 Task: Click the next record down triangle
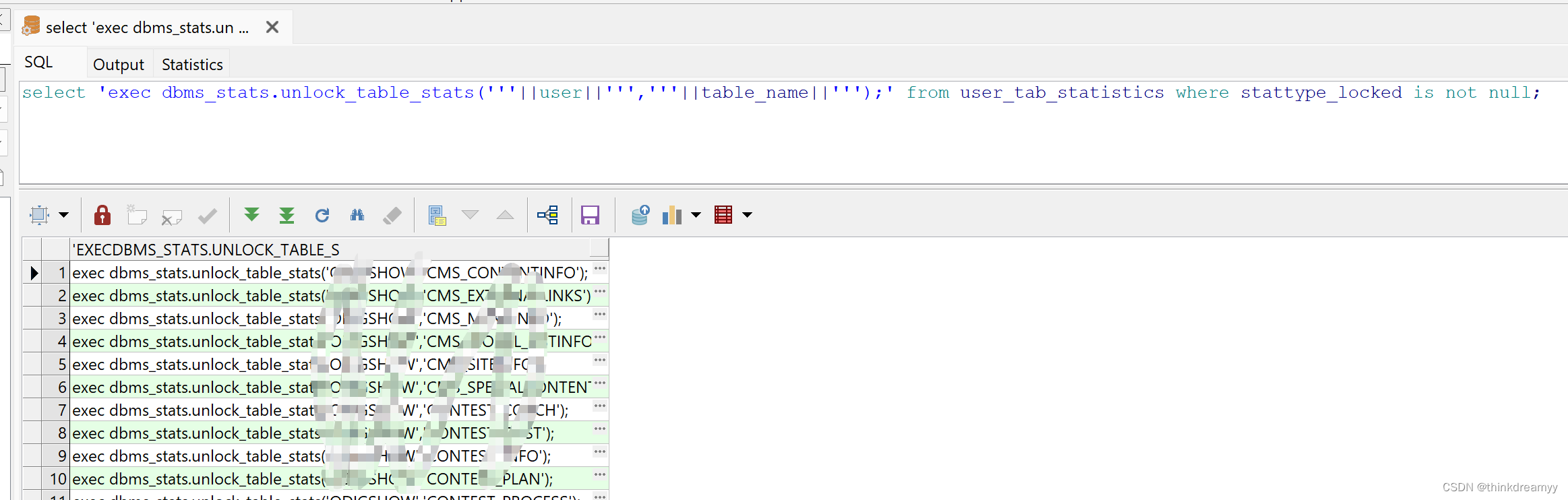click(x=470, y=215)
